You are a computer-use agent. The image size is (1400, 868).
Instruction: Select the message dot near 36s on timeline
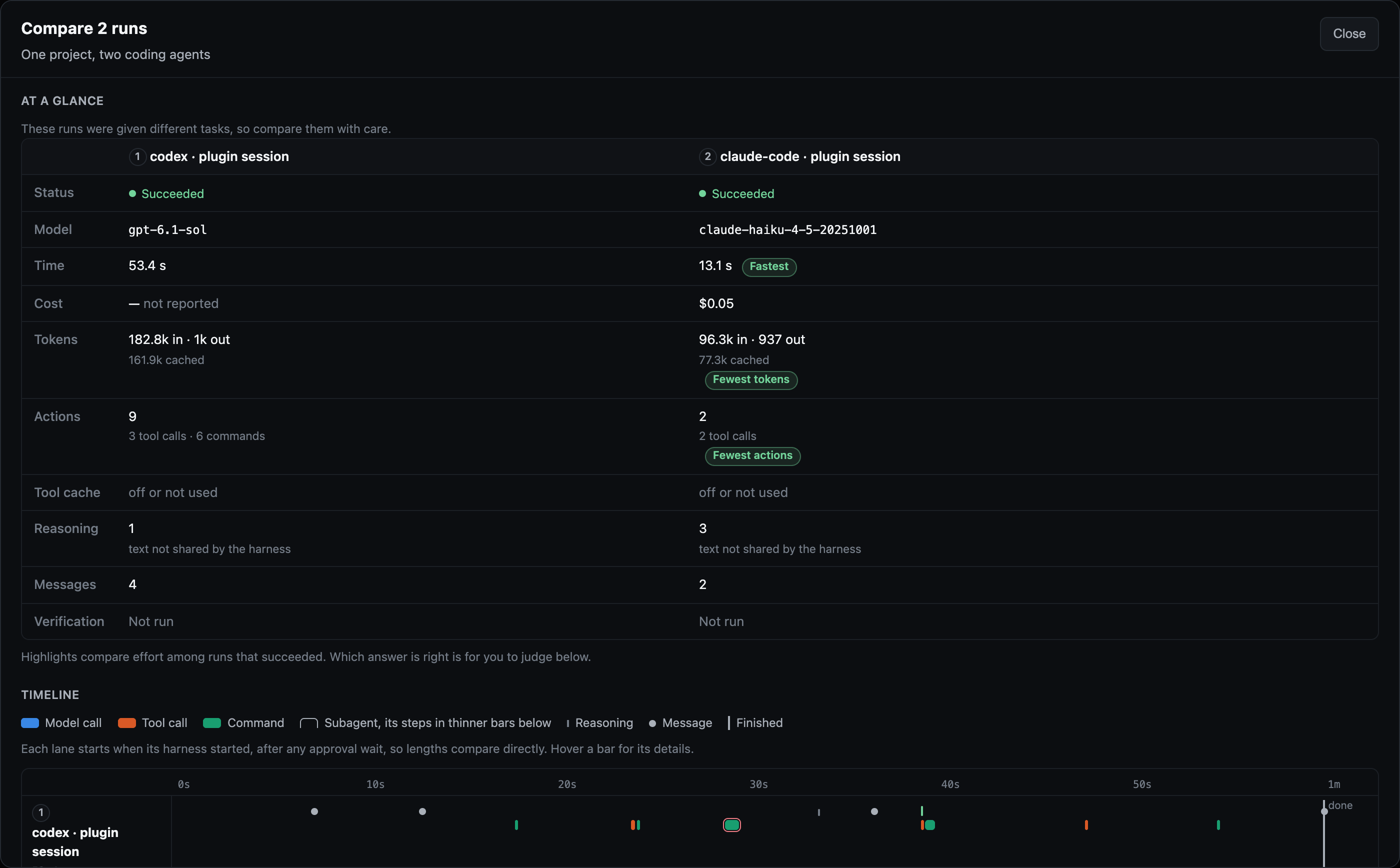point(873,811)
